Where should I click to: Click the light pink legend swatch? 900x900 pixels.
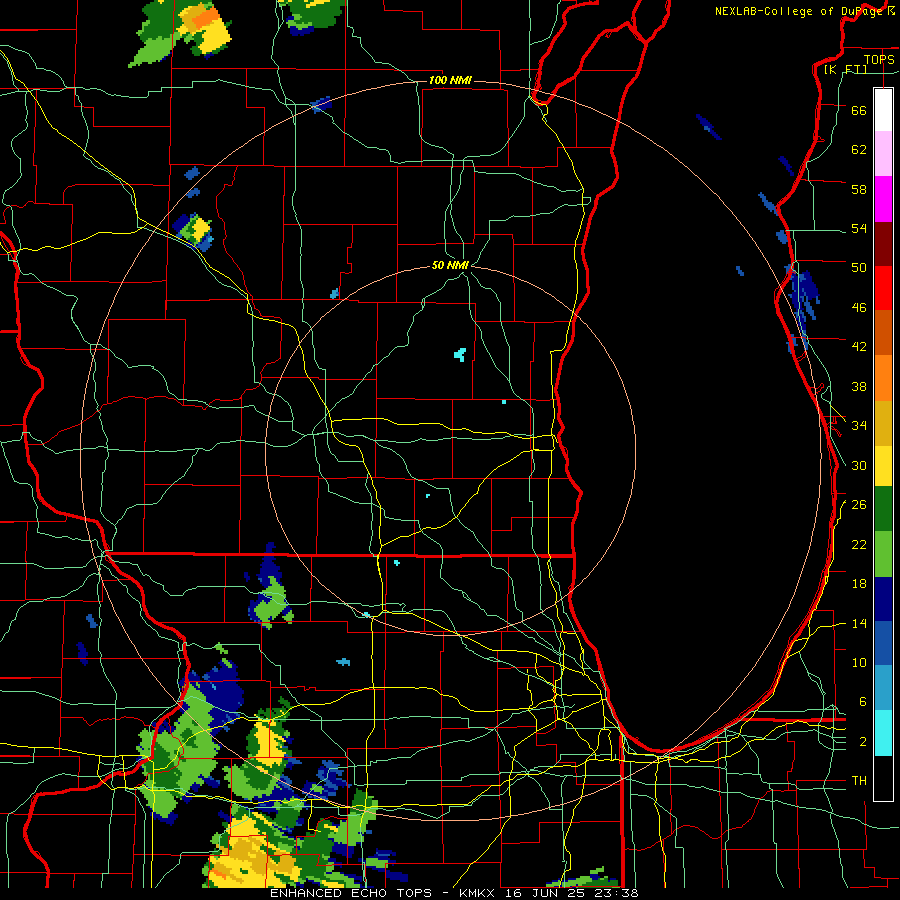click(883, 154)
